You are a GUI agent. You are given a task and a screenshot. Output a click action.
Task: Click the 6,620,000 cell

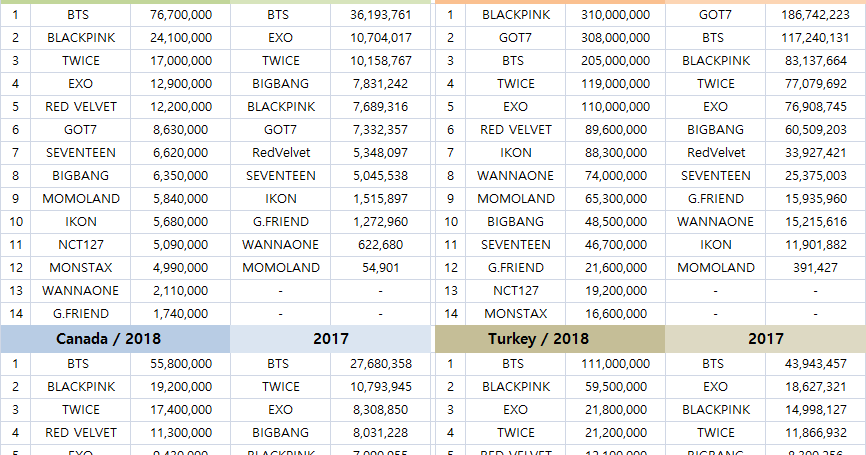(x=181, y=153)
